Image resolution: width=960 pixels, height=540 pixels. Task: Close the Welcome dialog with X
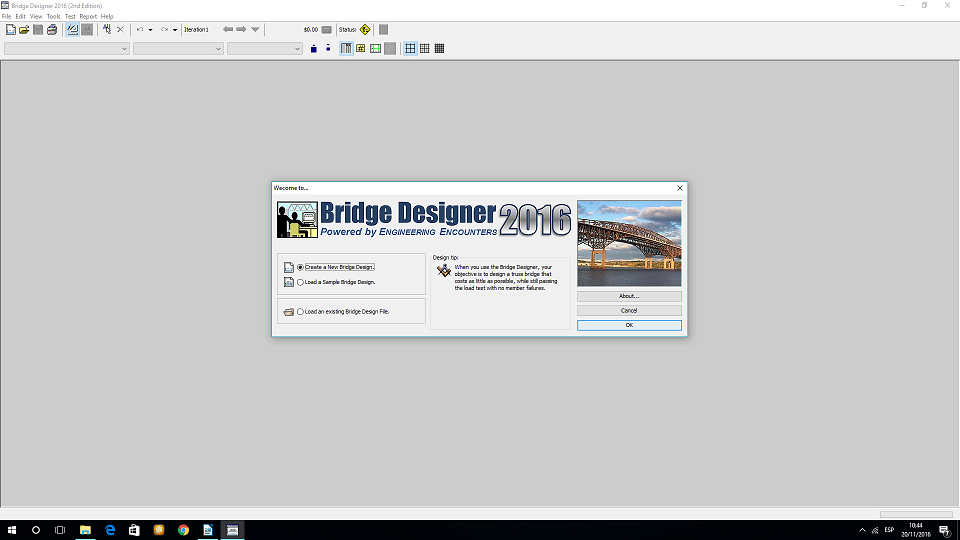click(x=680, y=188)
